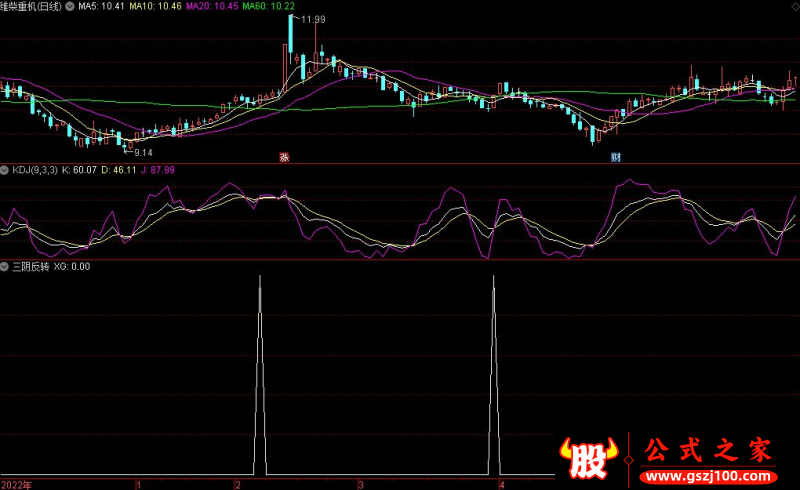Click the 11.99 high price label
The height and width of the screenshot is (490, 800).
pos(313,20)
